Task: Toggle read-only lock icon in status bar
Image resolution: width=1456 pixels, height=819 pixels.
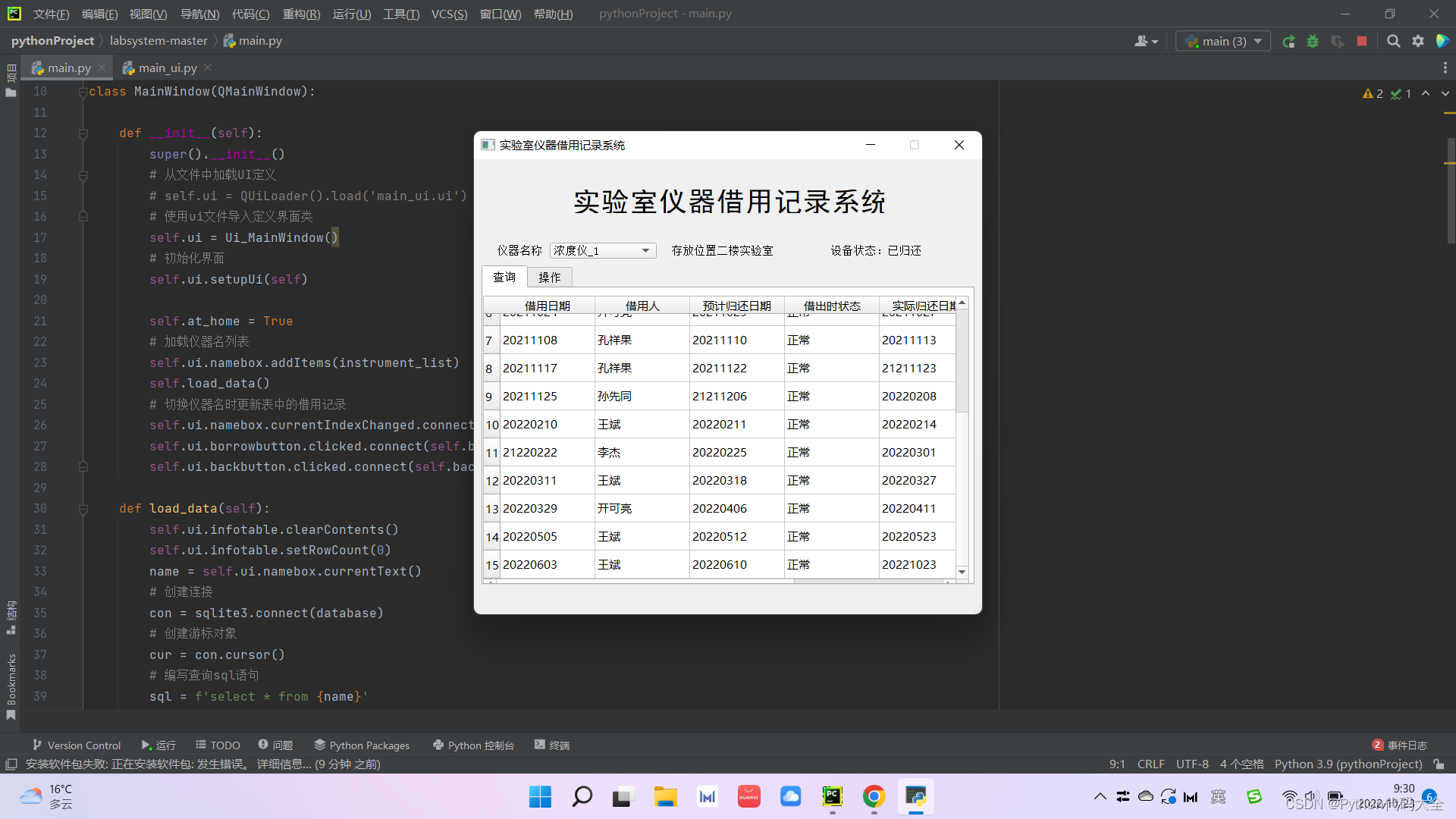Action: click(x=1439, y=764)
